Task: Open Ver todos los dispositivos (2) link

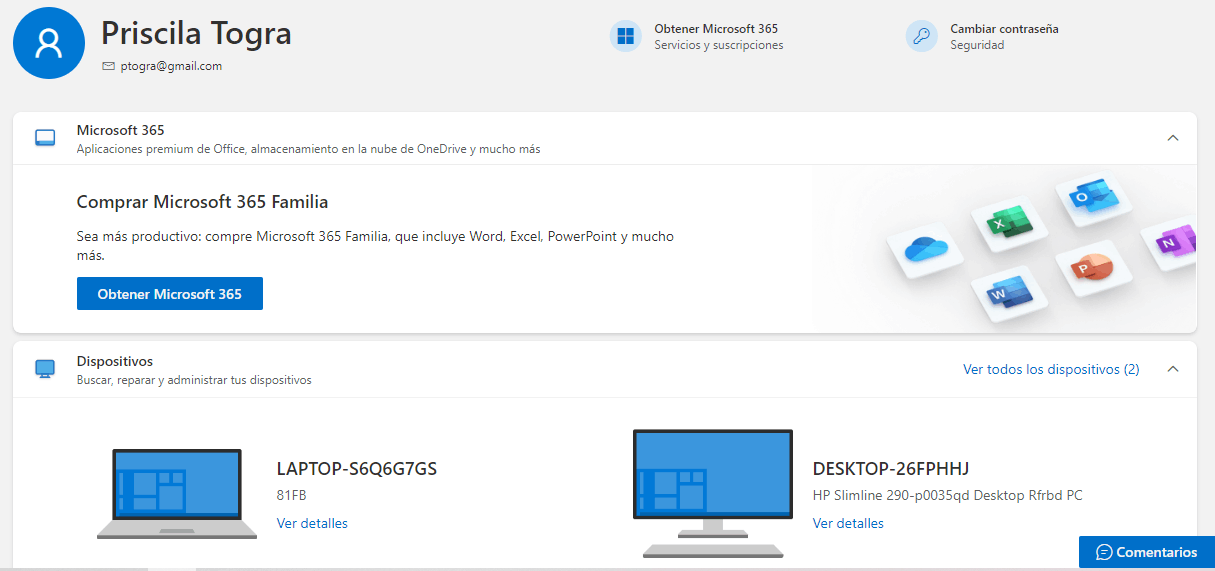Action: click(x=1051, y=369)
